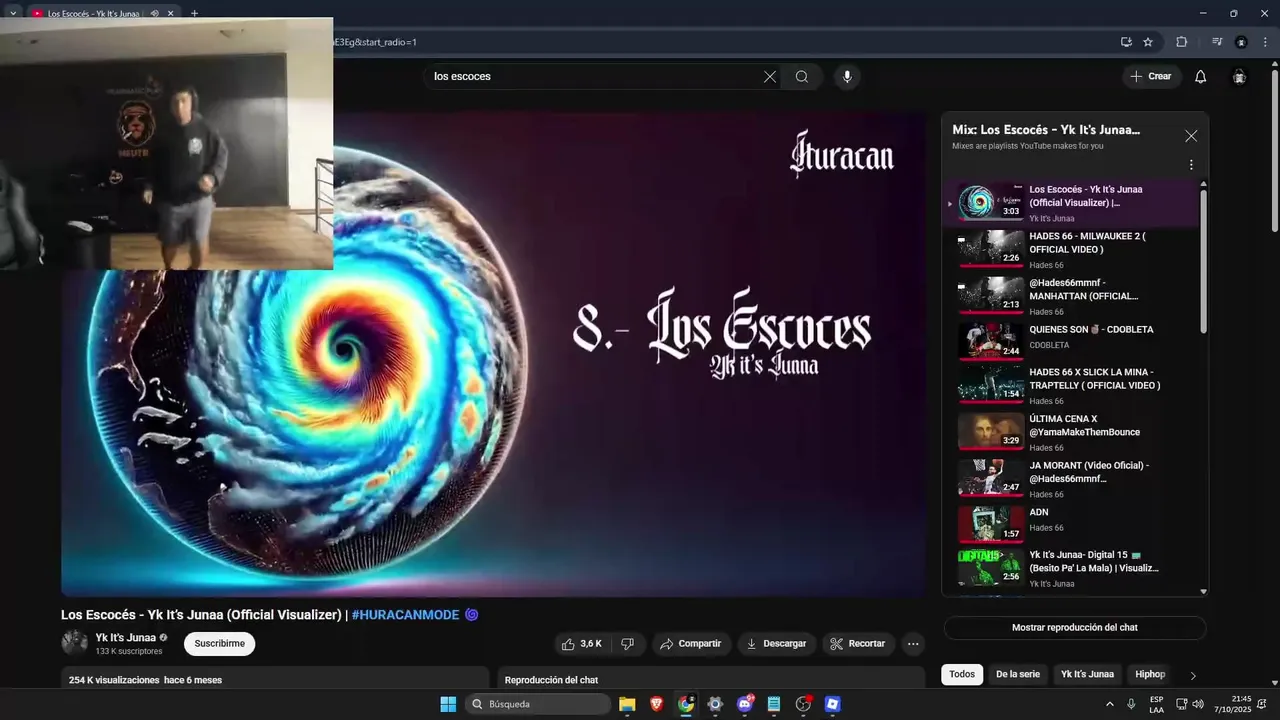1280x720 pixels.
Task: Open YouTube notifications bell
Action: tap(1201, 77)
